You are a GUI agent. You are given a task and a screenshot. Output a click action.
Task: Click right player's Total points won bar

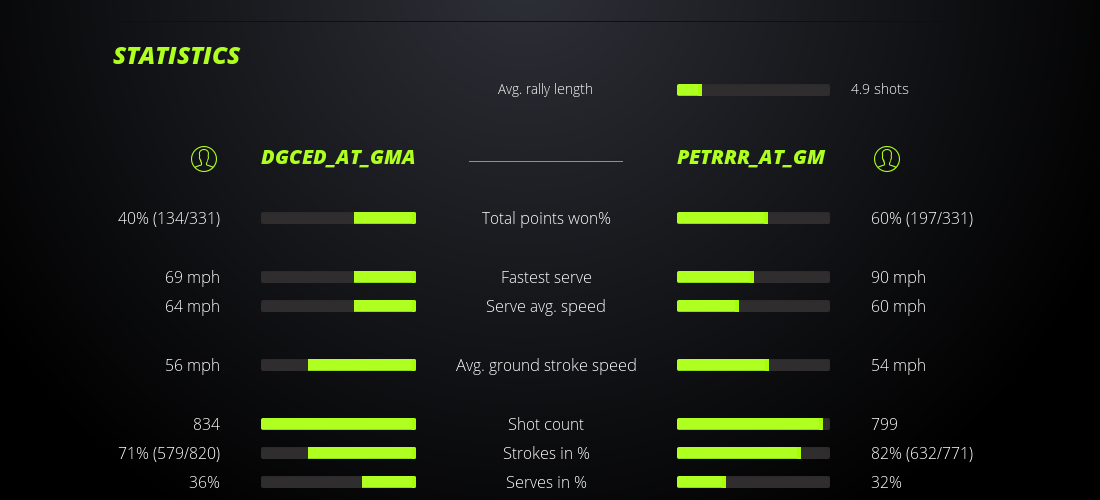click(x=753, y=218)
